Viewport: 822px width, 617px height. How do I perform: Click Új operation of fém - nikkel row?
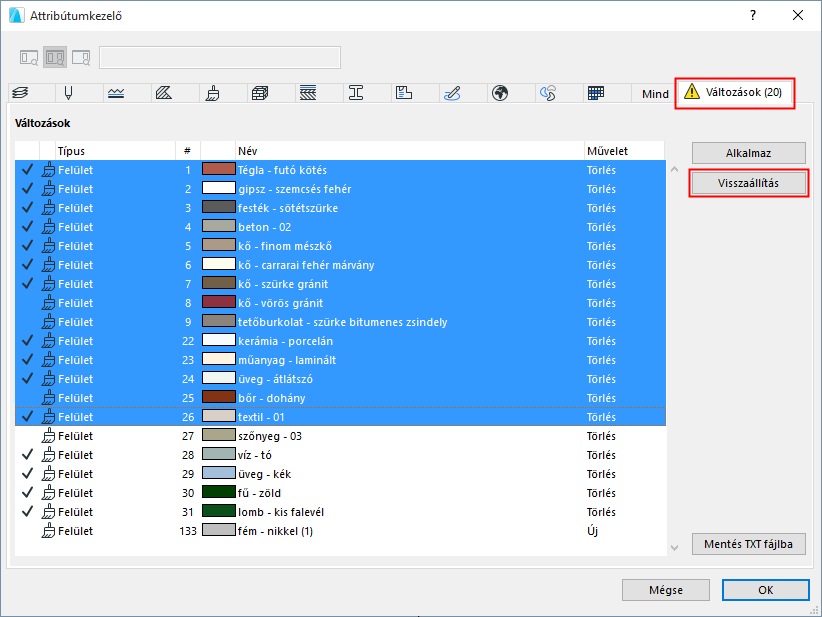592,531
